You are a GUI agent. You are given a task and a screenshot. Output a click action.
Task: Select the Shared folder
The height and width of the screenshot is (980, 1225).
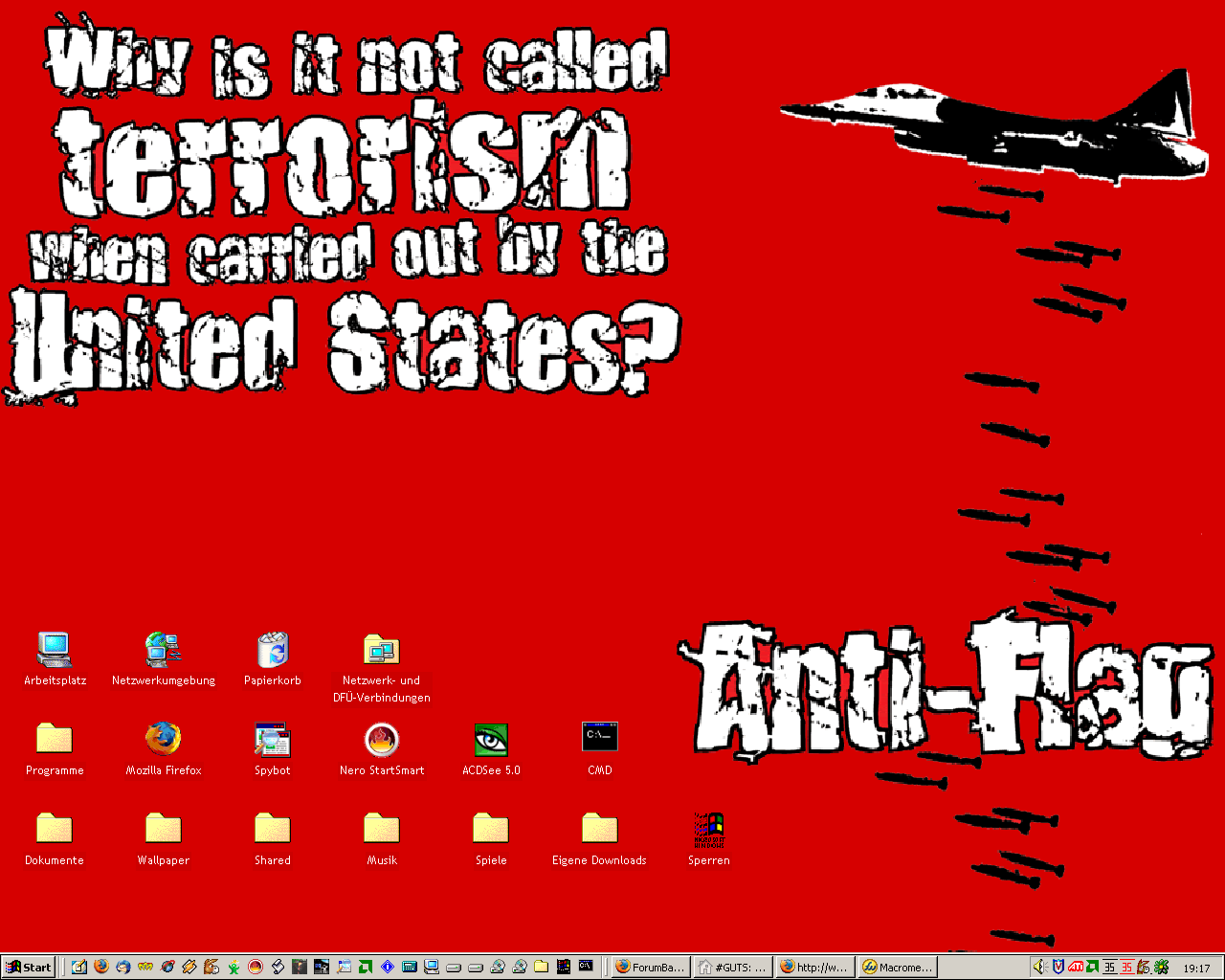click(x=273, y=839)
